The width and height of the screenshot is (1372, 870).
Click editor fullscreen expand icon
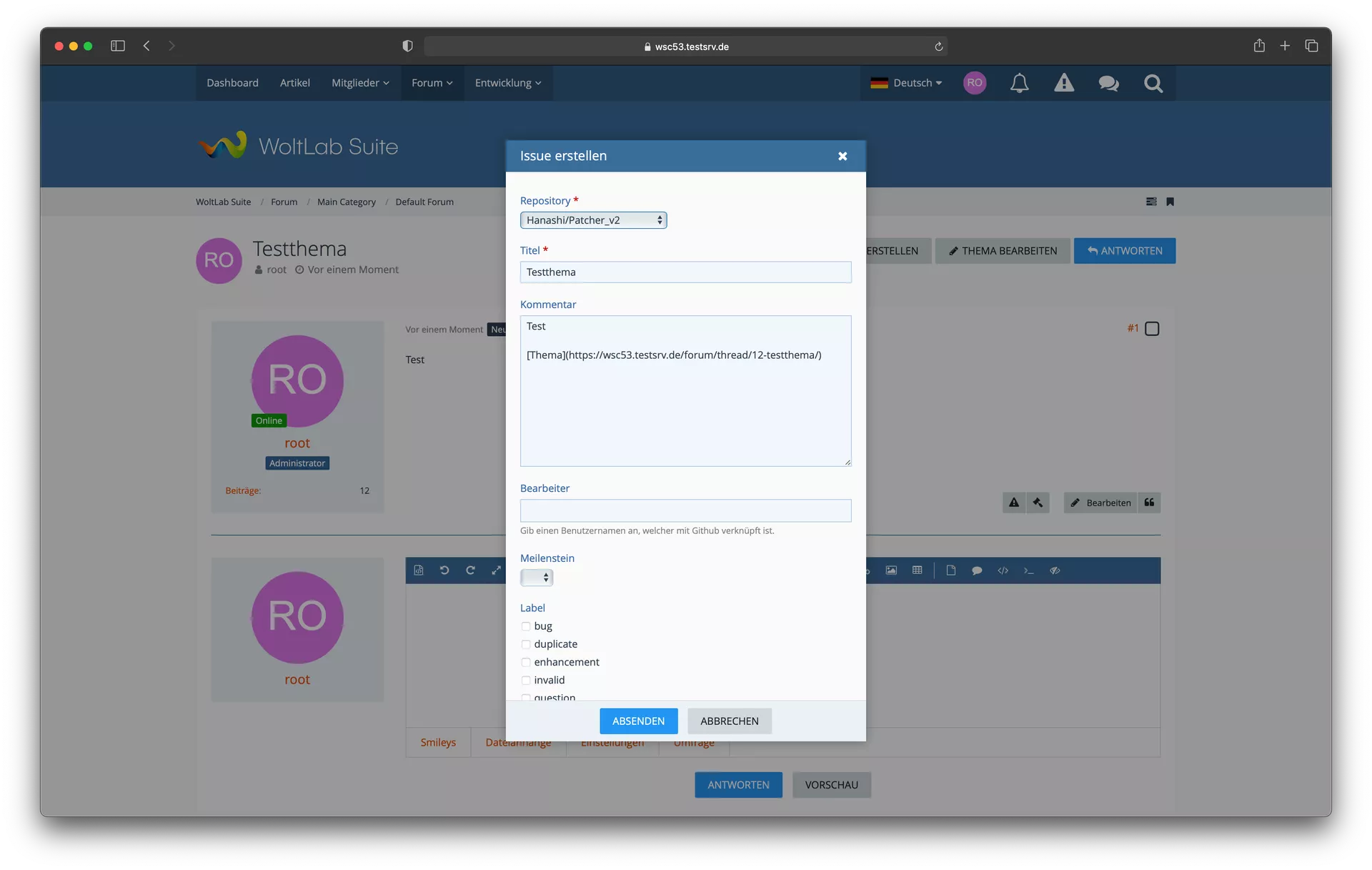pyautogui.click(x=496, y=570)
